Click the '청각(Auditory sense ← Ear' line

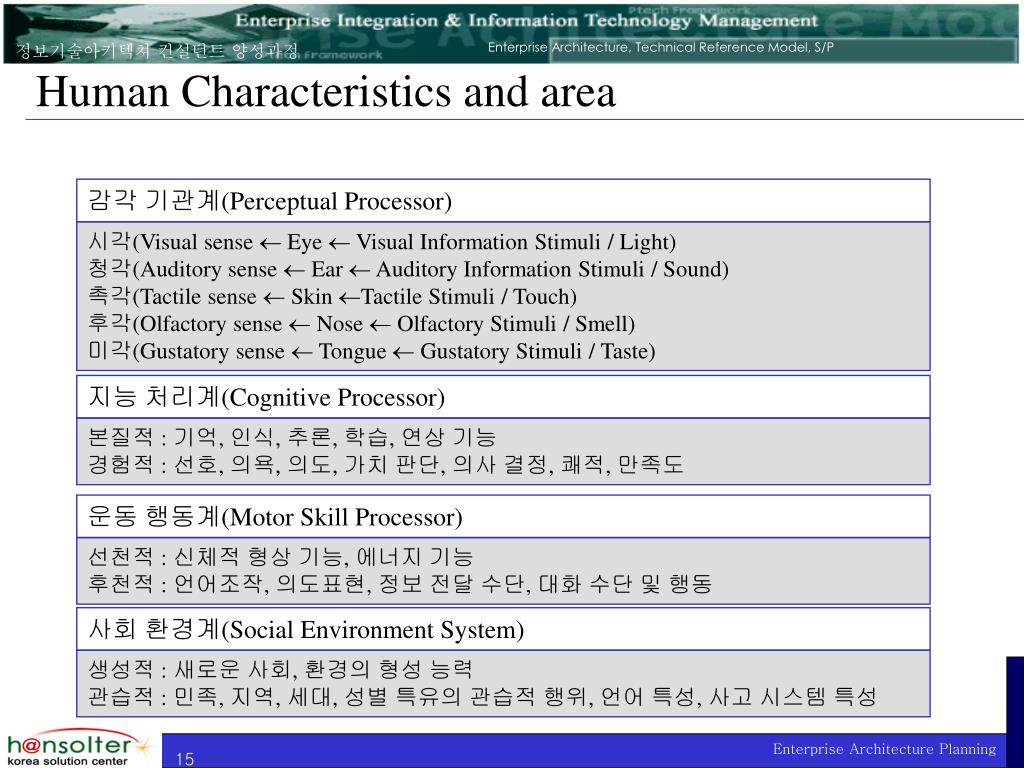(x=408, y=269)
